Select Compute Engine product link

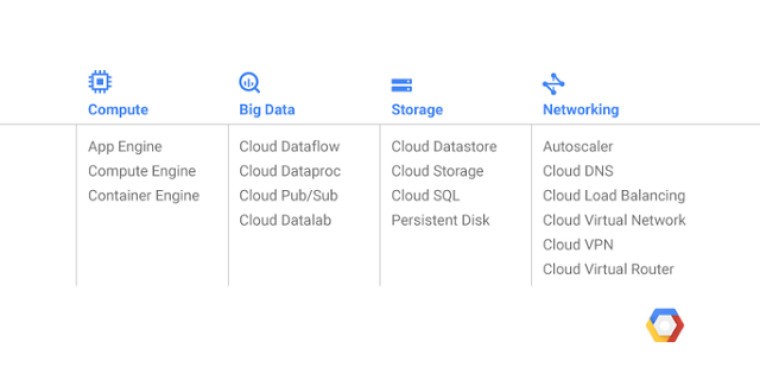point(142,171)
